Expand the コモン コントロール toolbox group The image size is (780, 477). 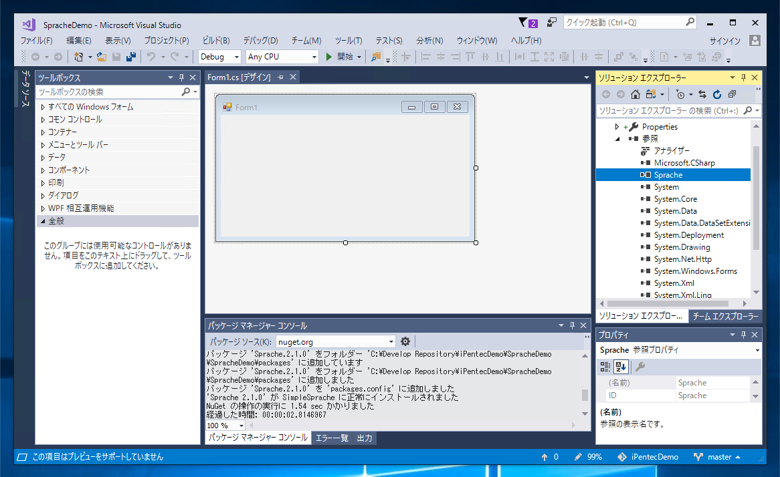coord(43,119)
